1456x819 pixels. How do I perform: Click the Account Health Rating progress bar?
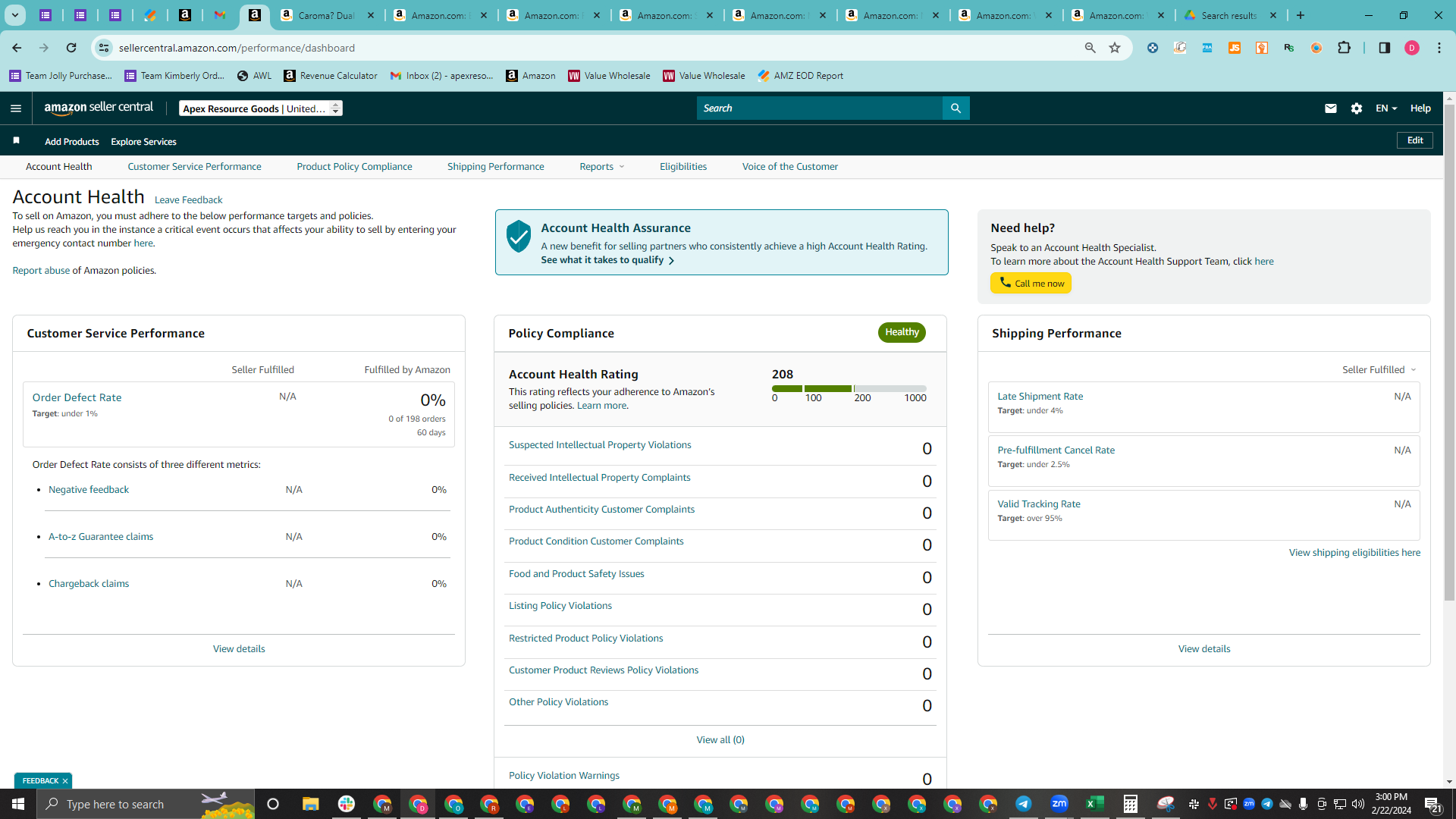(849, 388)
